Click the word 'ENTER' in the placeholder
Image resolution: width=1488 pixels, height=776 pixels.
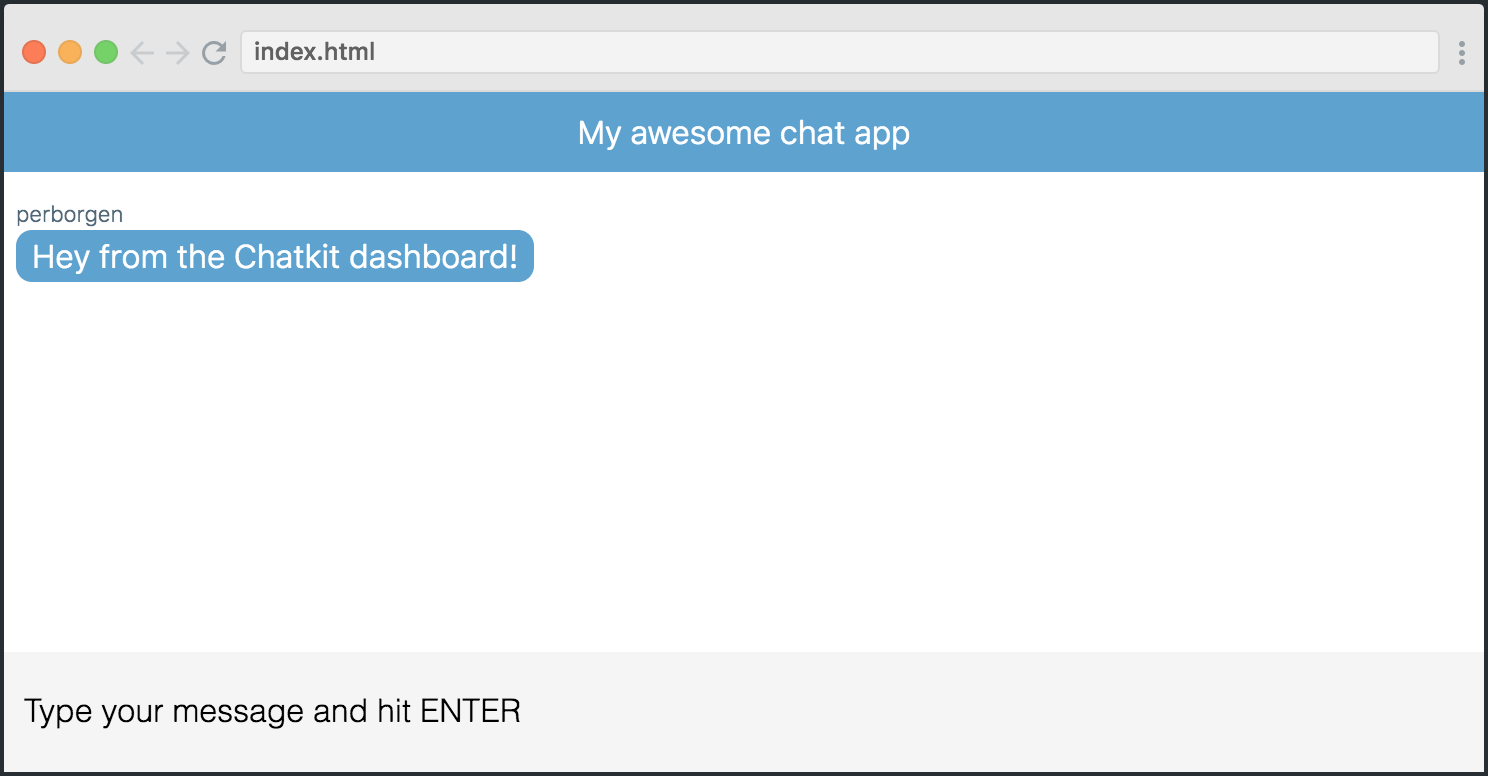point(471,711)
